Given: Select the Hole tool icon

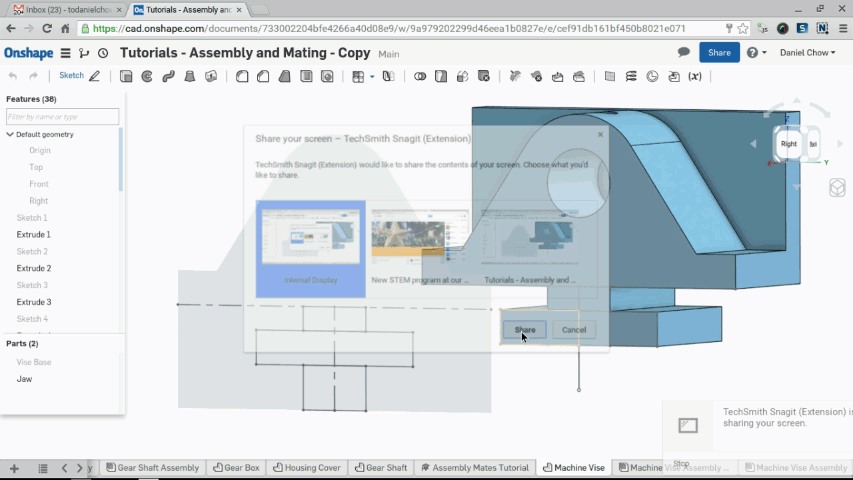Looking at the screenshot, I should (327, 76).
